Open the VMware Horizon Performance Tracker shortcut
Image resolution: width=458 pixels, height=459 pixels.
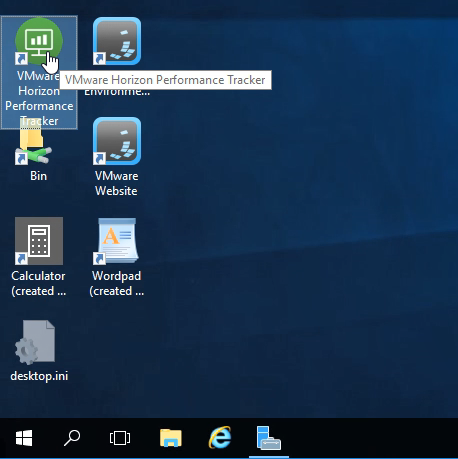pos(39,41)
